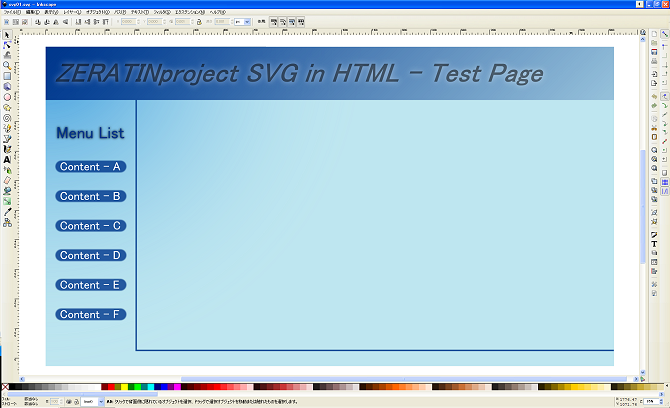Viewport: 670px width, 408px height.
Task: Open the File (ファイル) menu
Action: pyautogui.click(x=12, y=12)
